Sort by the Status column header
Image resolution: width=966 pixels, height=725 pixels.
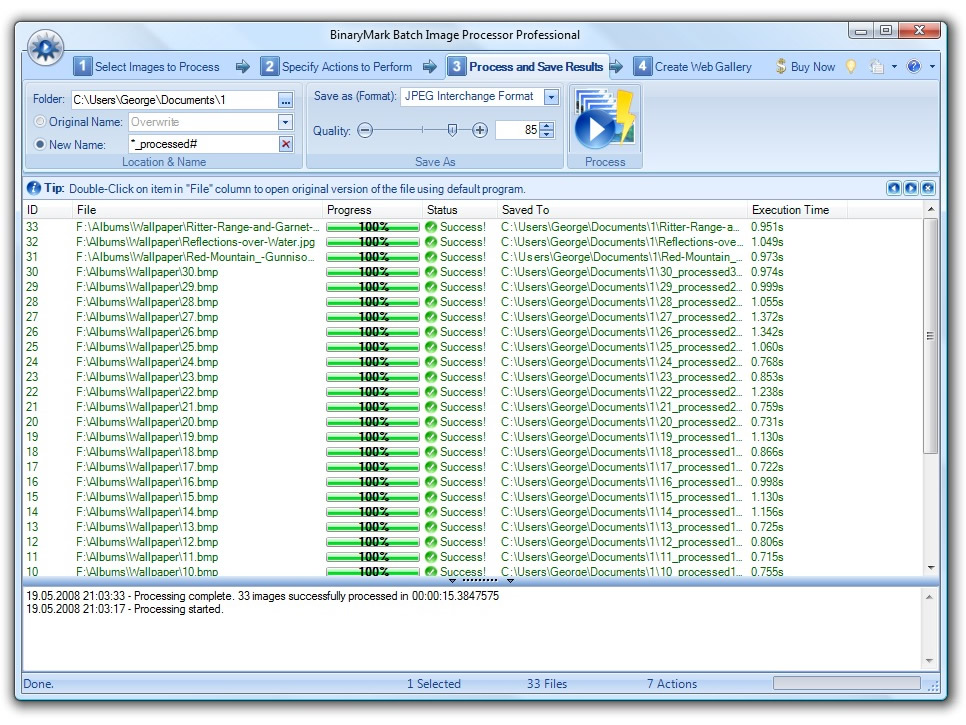460,210
